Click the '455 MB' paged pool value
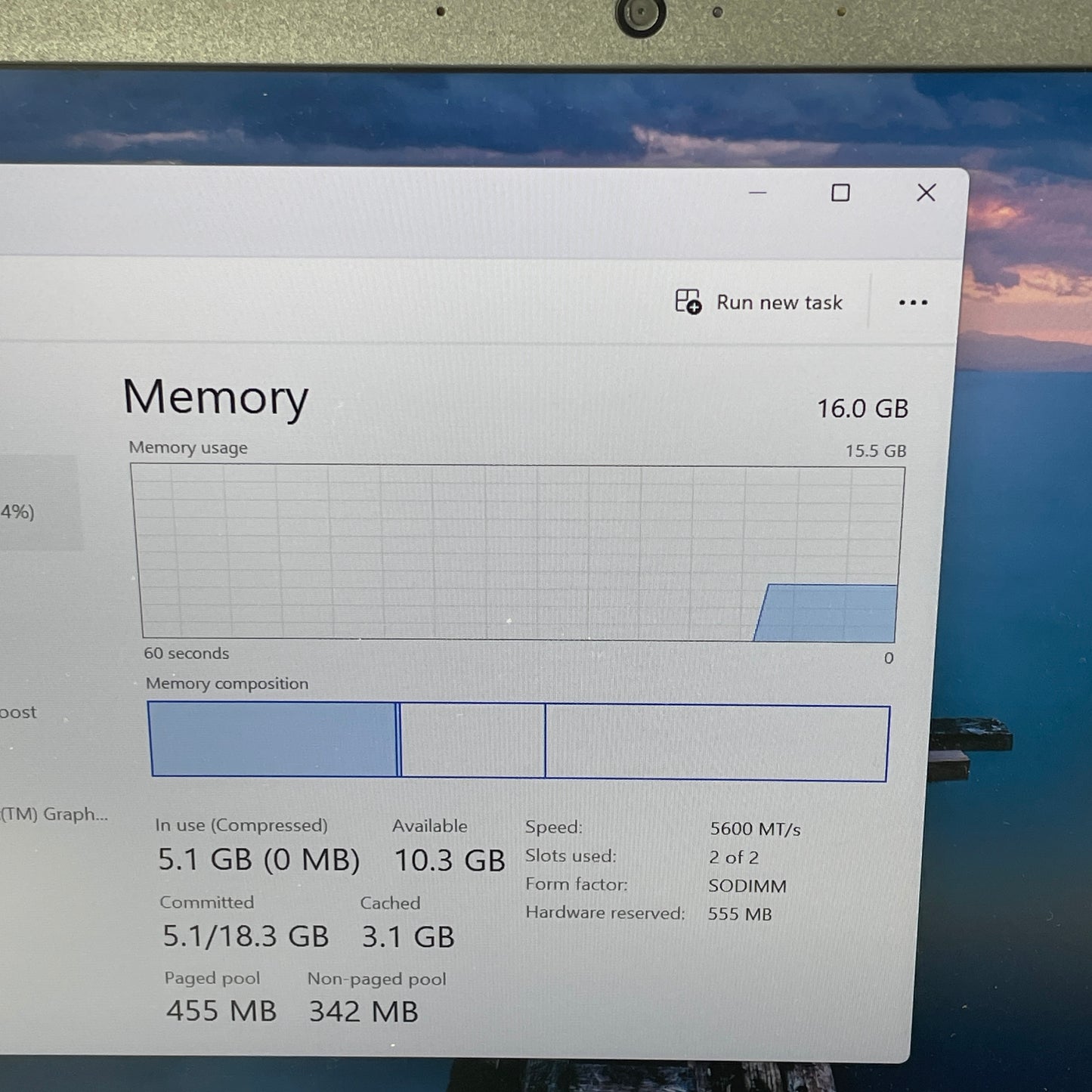The height and width of the screenshot is (1092, 1092). click(221, 1011)
